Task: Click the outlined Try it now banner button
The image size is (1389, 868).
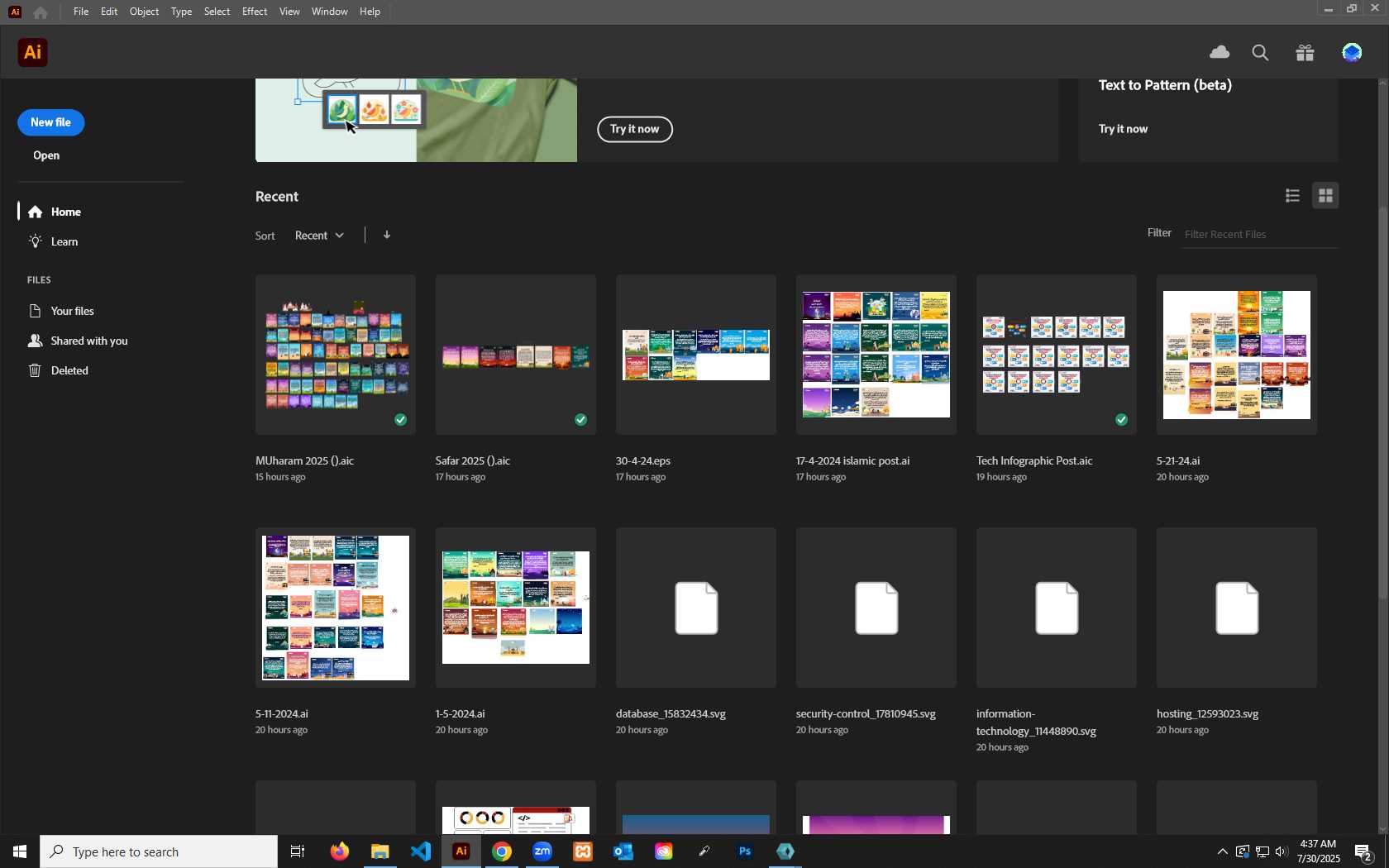Action: coord(635,129)
